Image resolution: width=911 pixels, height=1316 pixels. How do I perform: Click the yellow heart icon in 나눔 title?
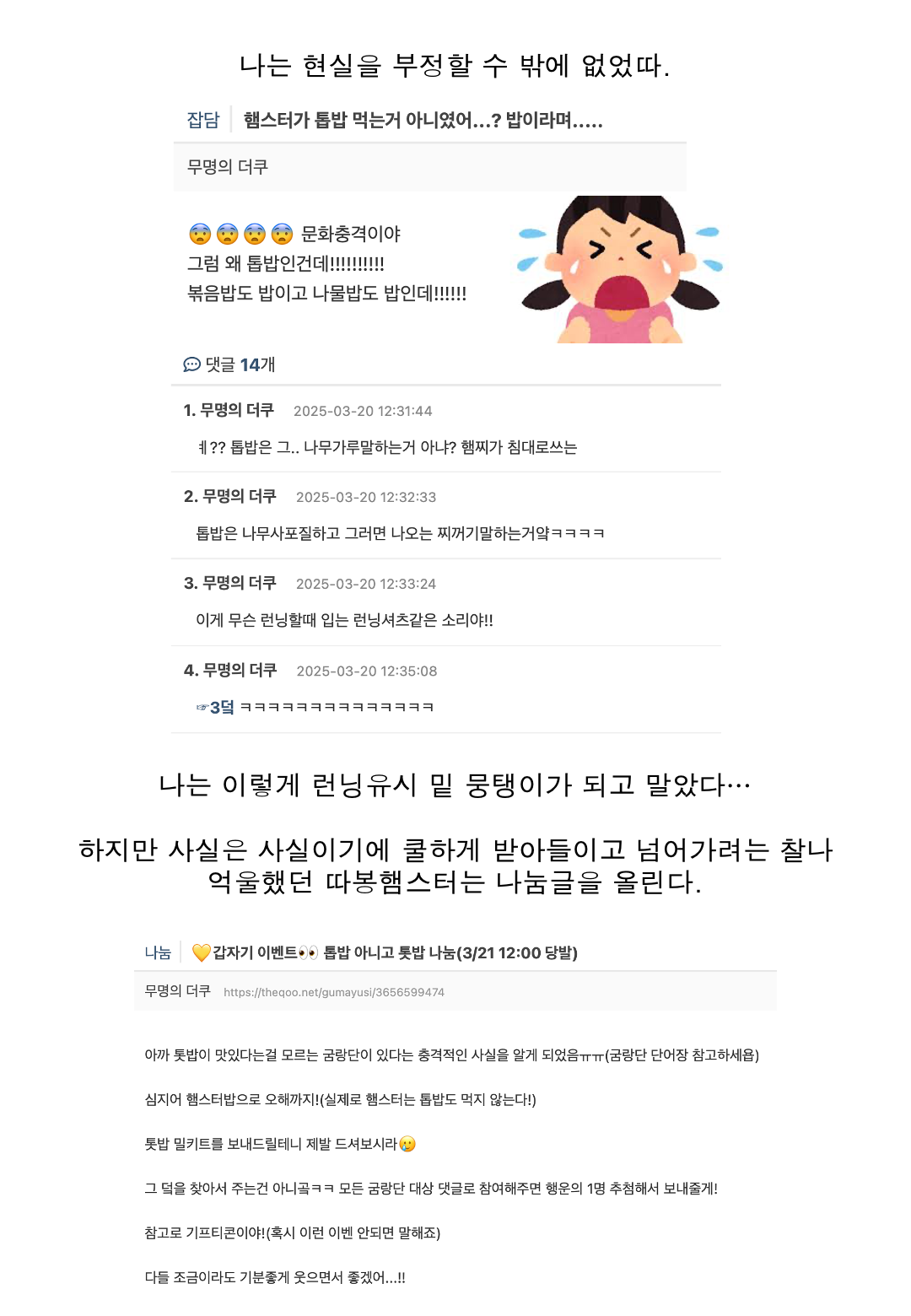coord(202,952)
